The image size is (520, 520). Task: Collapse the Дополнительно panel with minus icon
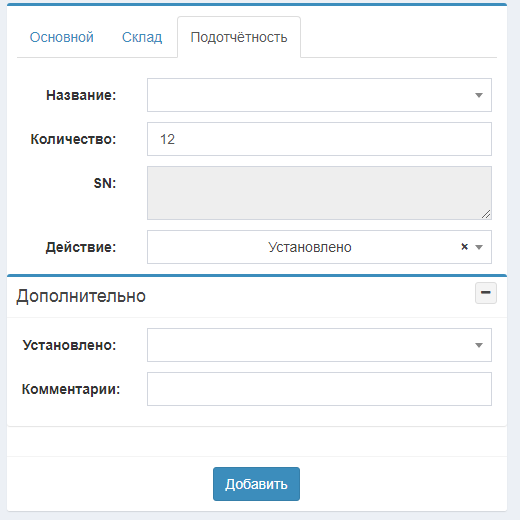pos(486,293)
